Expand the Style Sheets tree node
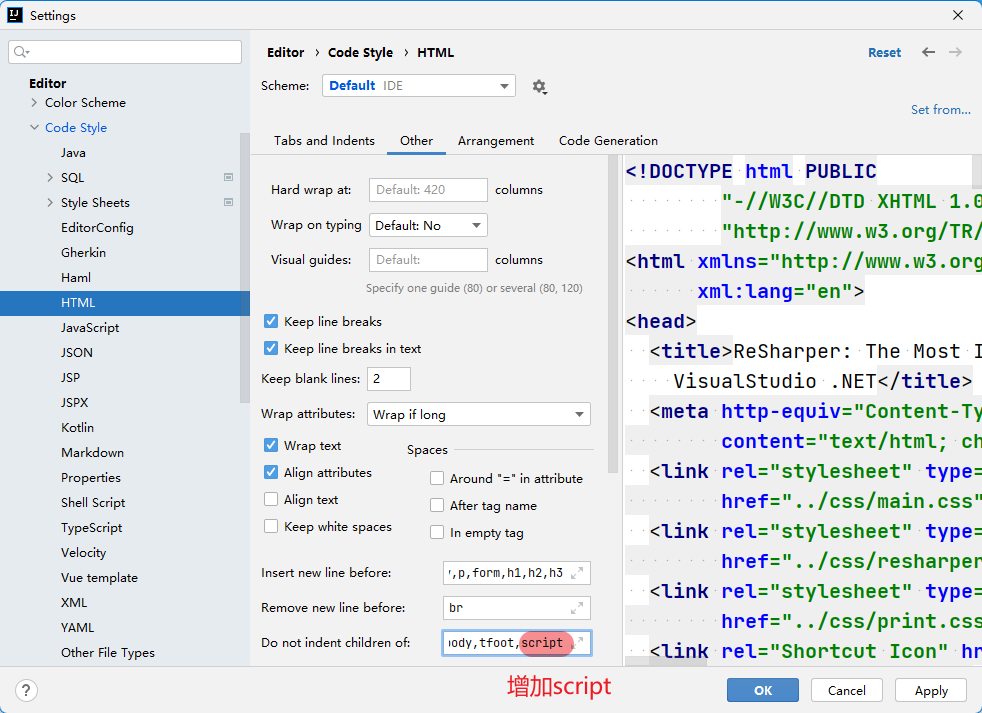Screen dimensions: 982x713 click(x=50, y=202)
